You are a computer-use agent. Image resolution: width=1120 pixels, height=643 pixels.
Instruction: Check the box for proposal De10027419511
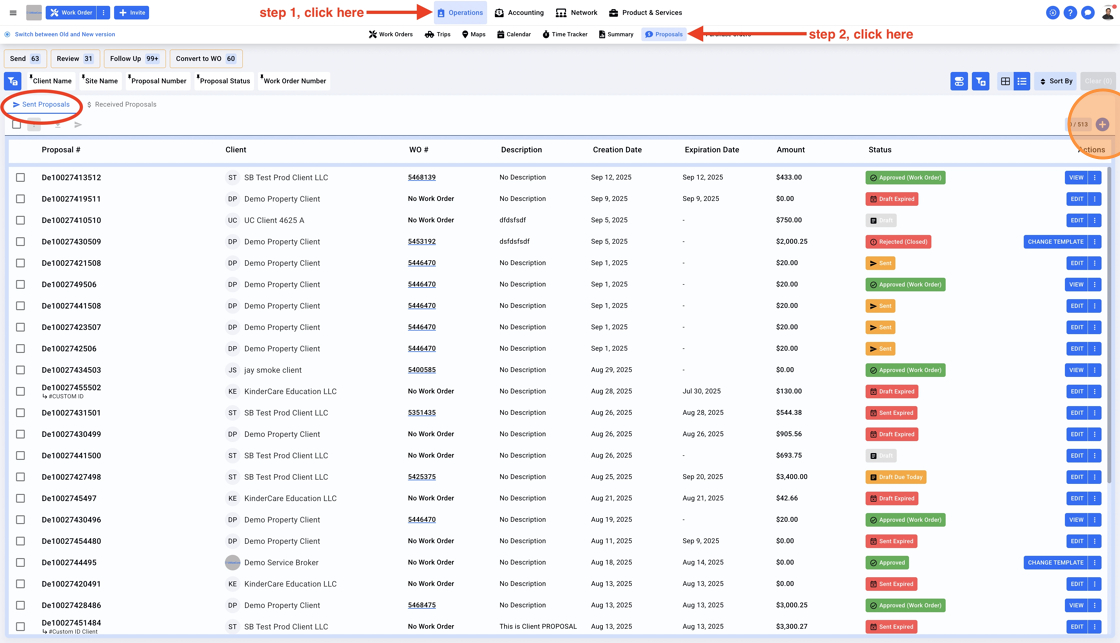(x=20, y=199)
